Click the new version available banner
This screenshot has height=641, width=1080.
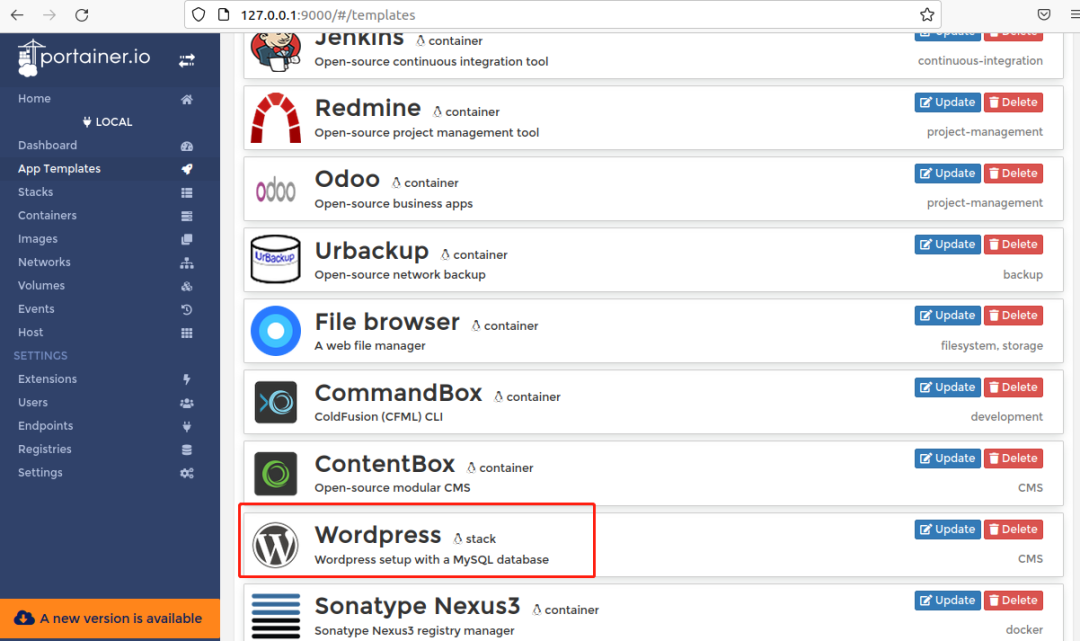click(x=110, y=619)
